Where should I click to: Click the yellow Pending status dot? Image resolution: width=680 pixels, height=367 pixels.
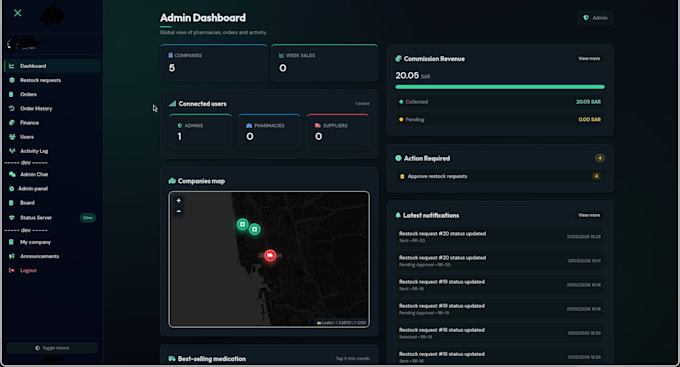401,119
